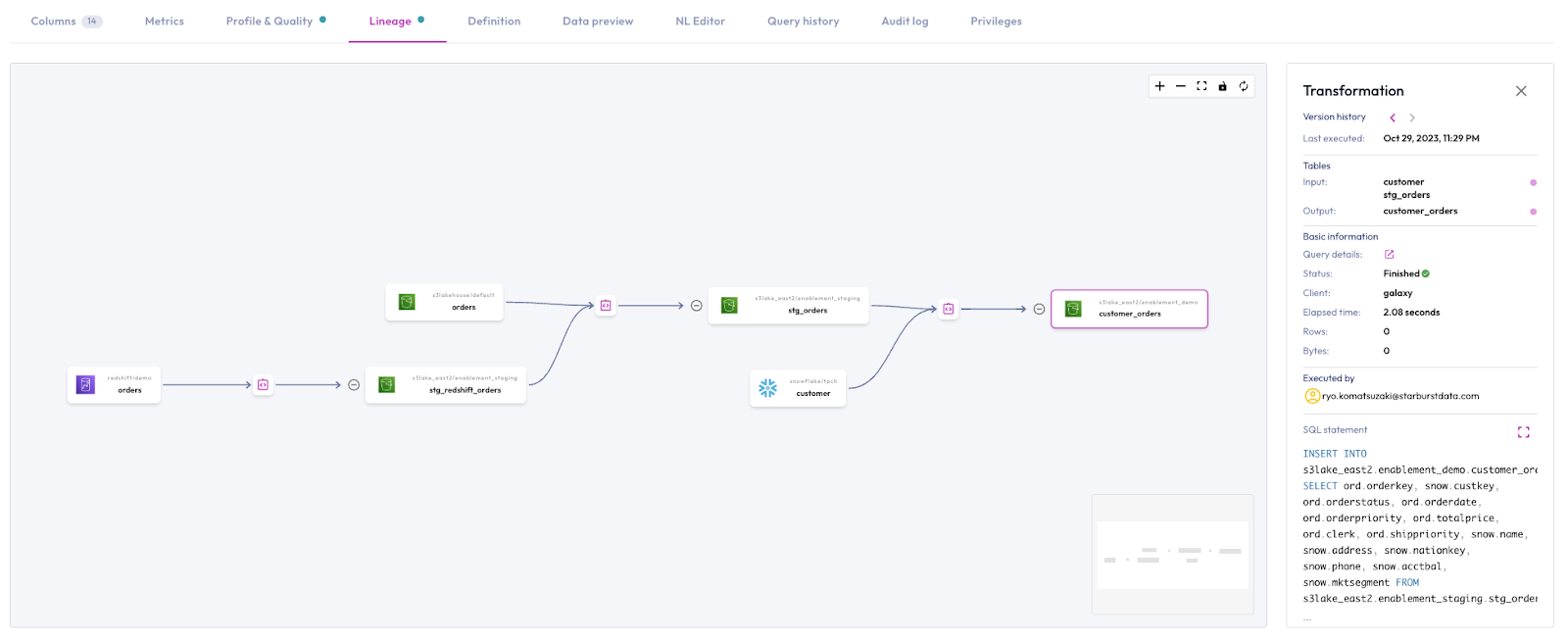
Task: Close the Transformation panel
Action: 1521,91
